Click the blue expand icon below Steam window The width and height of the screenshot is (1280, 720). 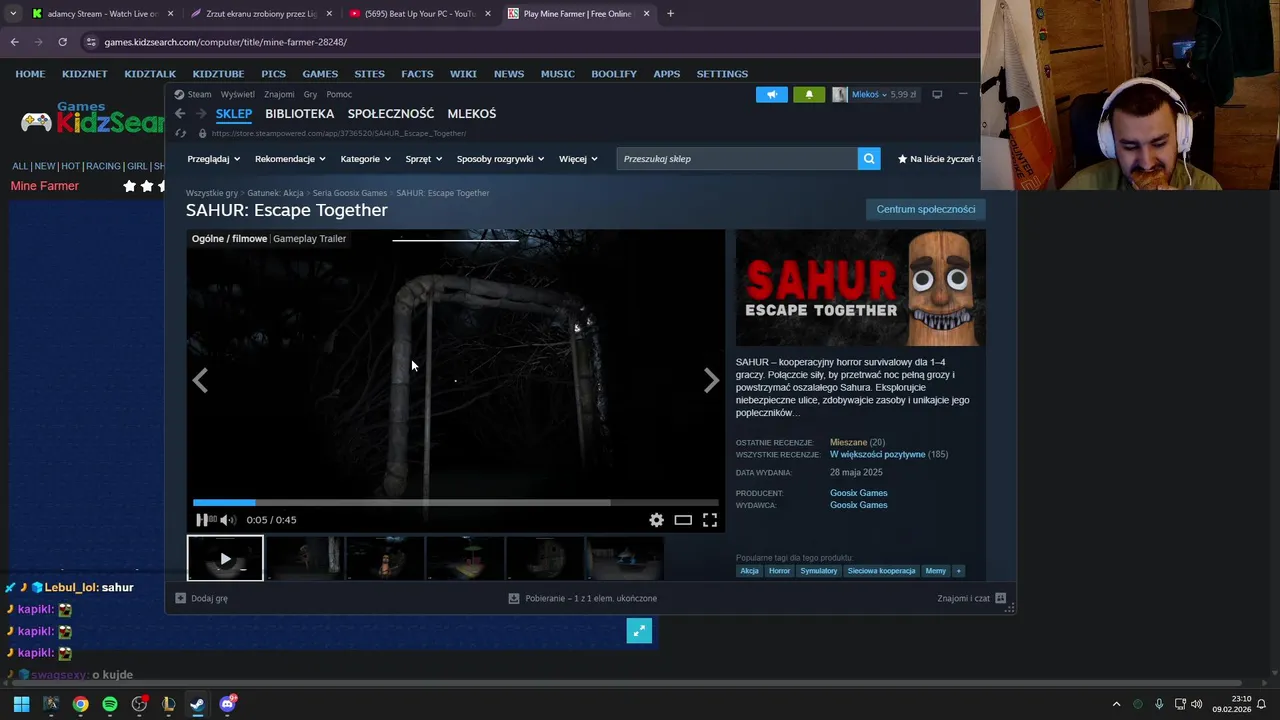(x=639, y=631)
